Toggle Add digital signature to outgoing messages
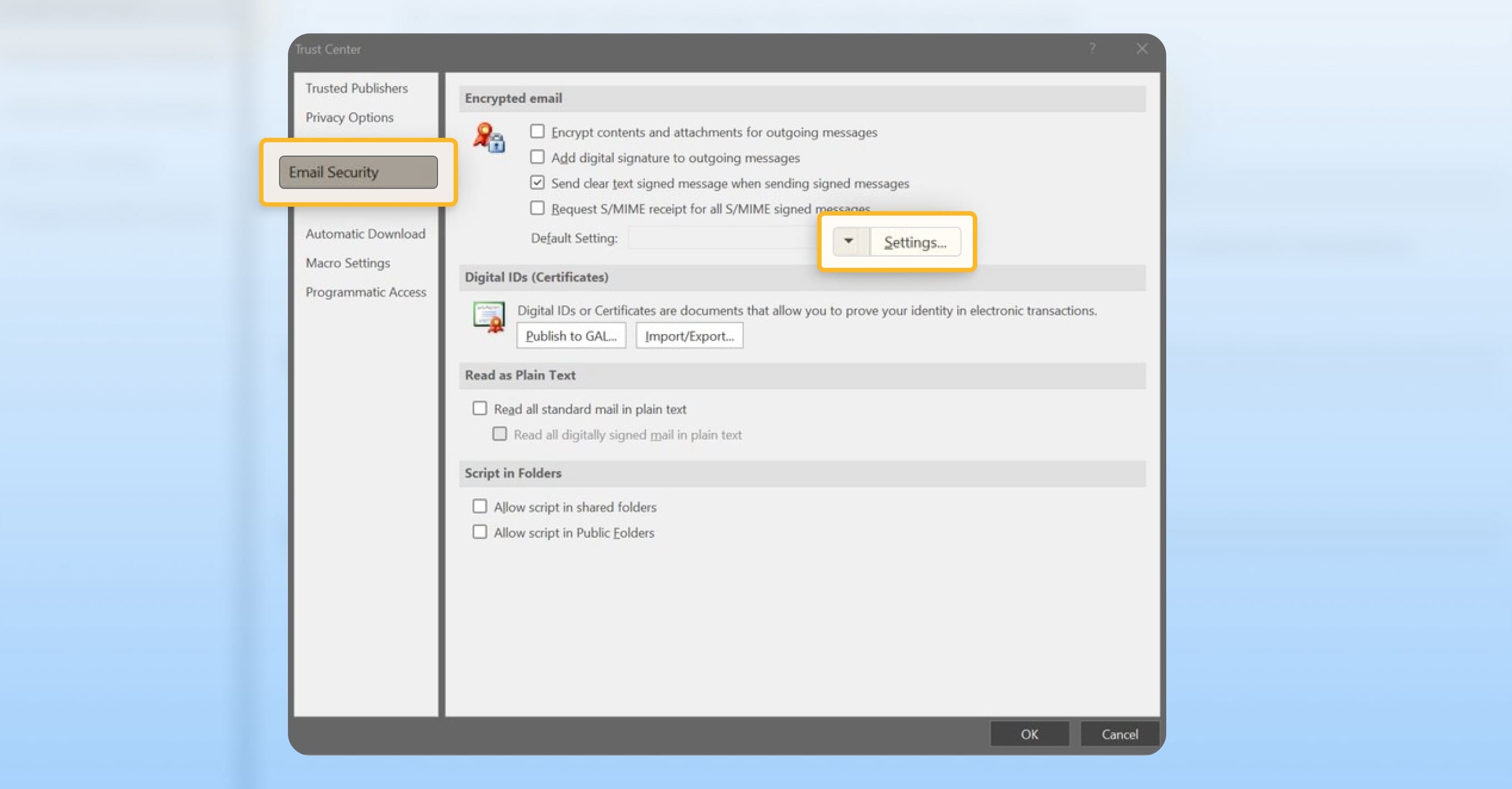This screenshot has width=1512, height=789. (537, 157)
